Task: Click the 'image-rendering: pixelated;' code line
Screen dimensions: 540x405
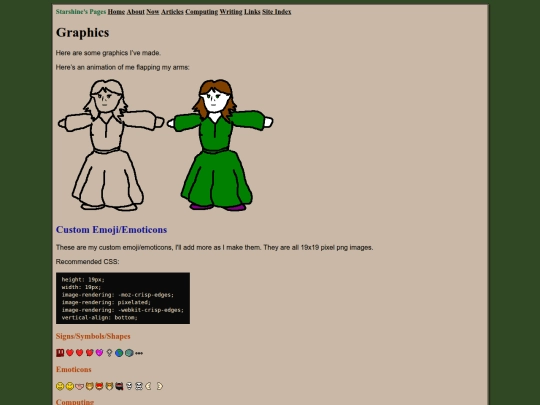Action: tap(106, 302)
